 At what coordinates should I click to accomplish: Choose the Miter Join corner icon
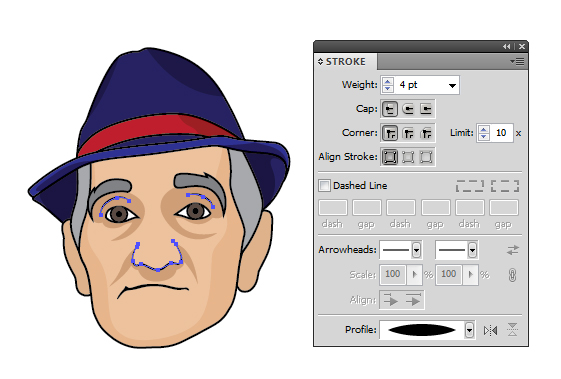point(390,133)
